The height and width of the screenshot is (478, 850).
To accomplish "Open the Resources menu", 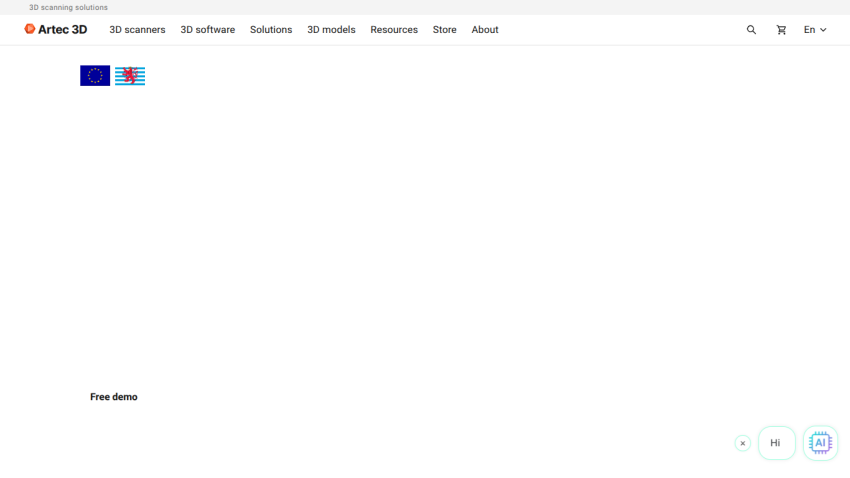I will click(x=394, y=30).
